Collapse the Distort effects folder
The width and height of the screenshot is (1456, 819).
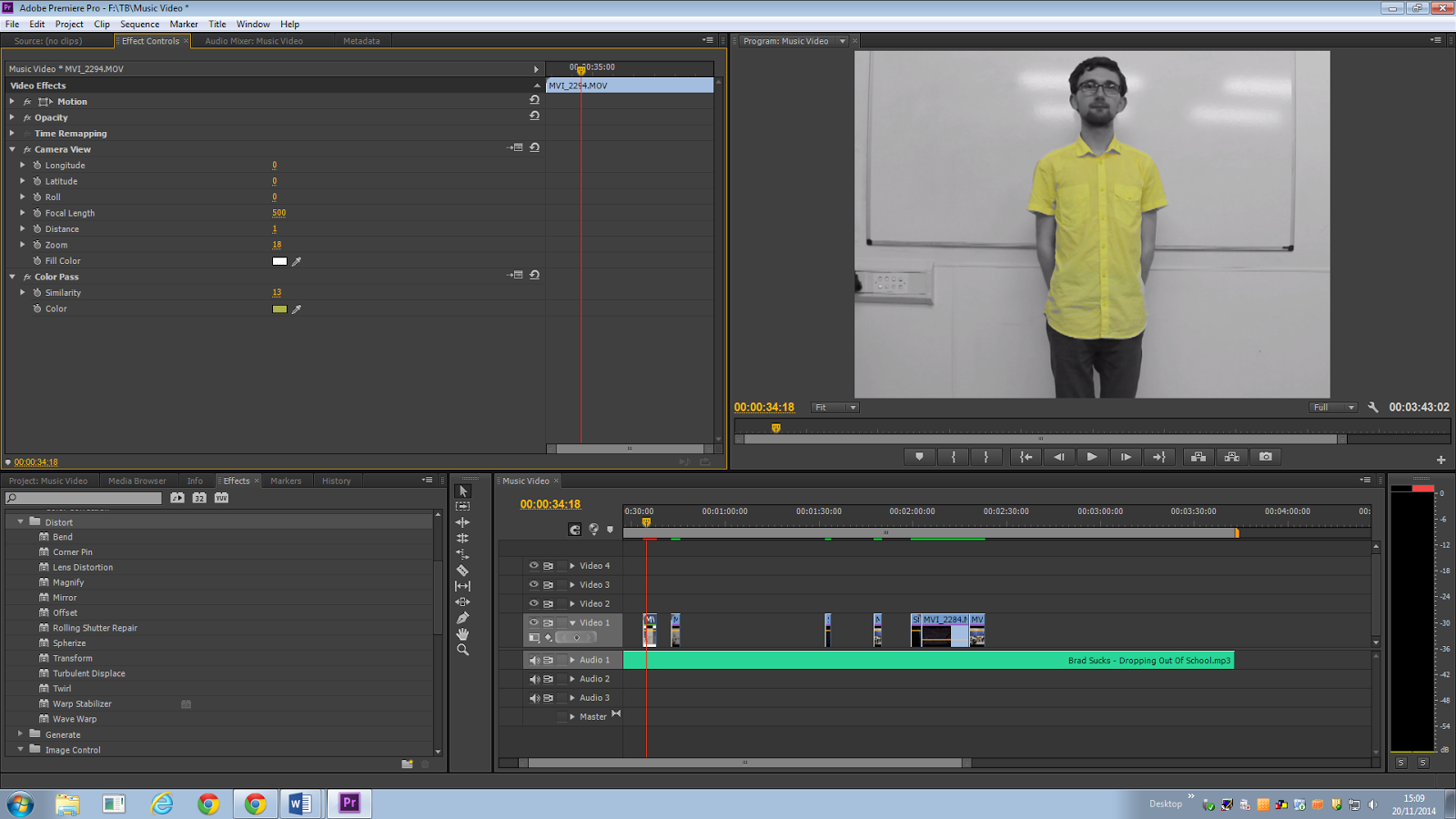click(20, 521)
